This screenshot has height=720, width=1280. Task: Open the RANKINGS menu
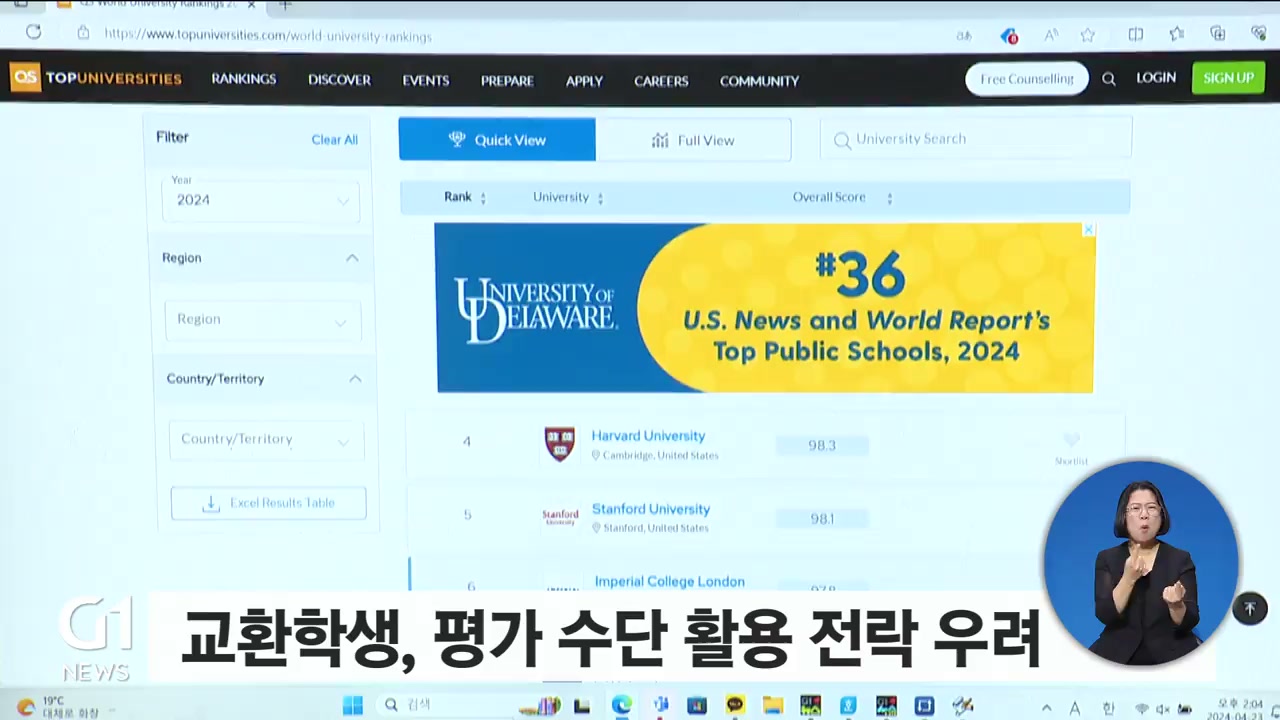[x=243, y=79]
